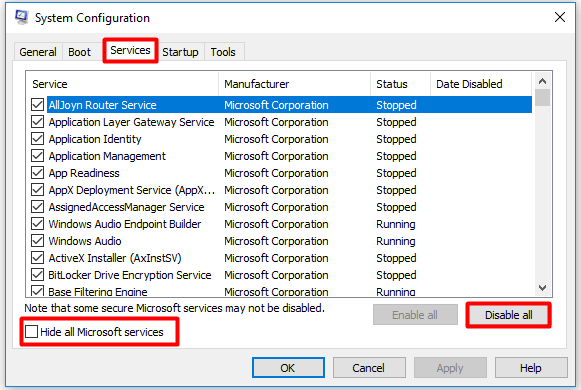Sort list by Manufacturer column header

pyautogui.click(x=295, y=84)
